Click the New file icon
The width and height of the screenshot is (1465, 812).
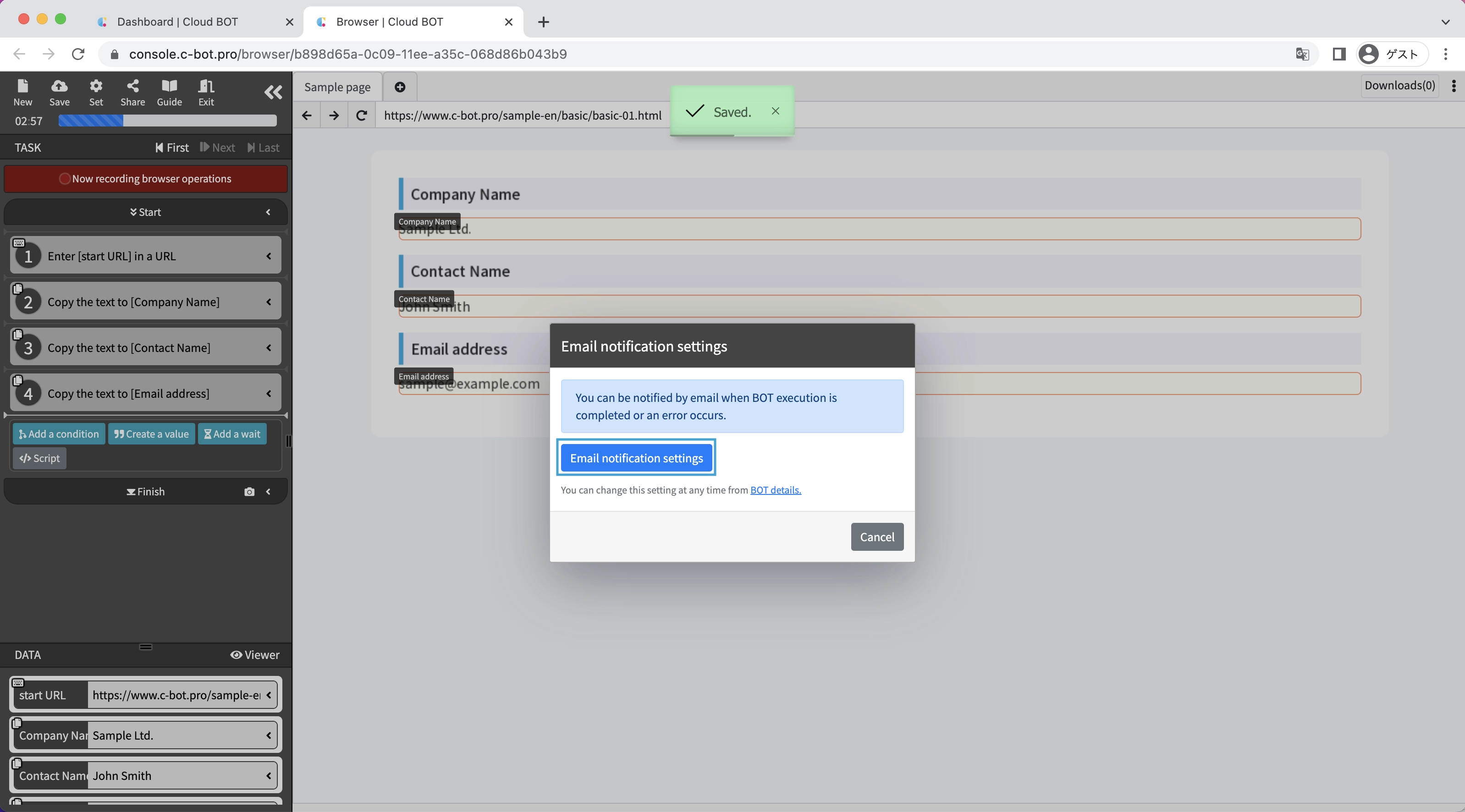click(x=23, y=92)
